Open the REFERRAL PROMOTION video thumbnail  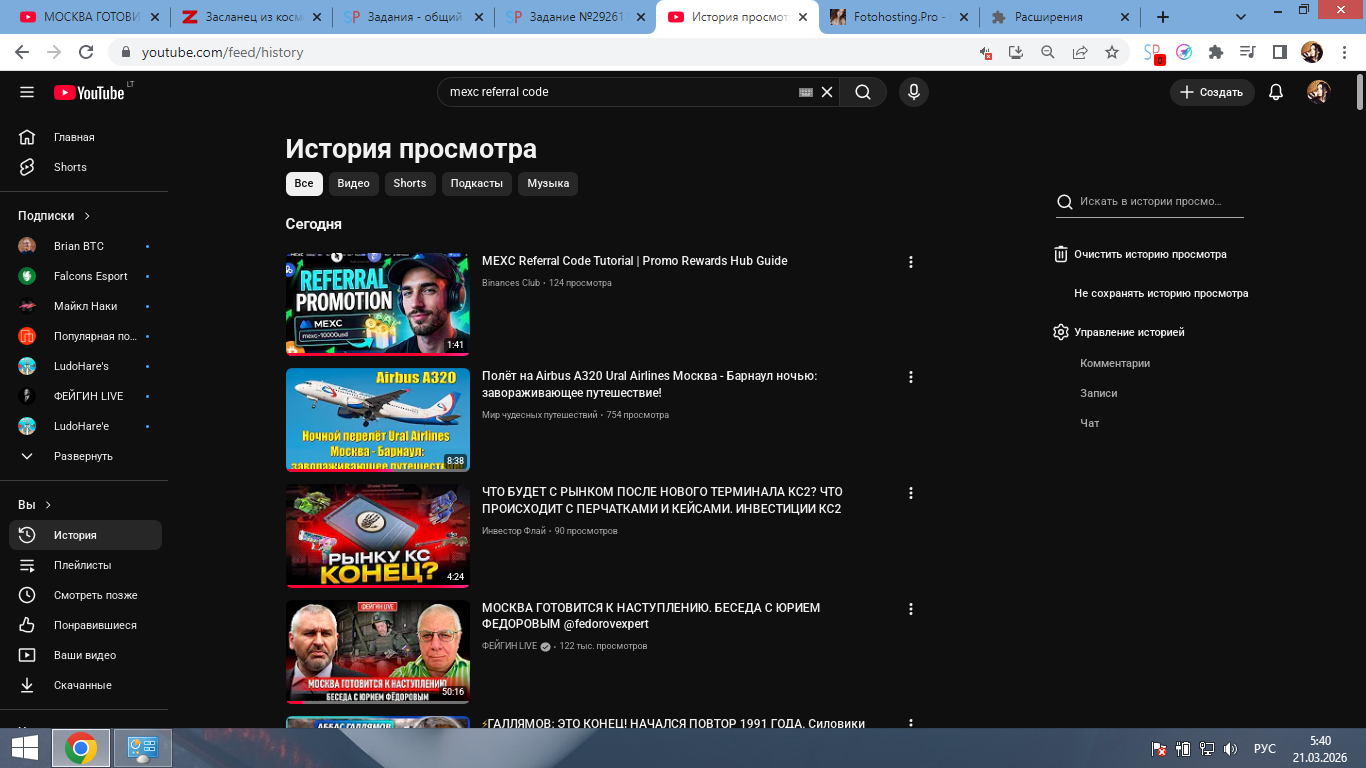click(x=378, y=304)
